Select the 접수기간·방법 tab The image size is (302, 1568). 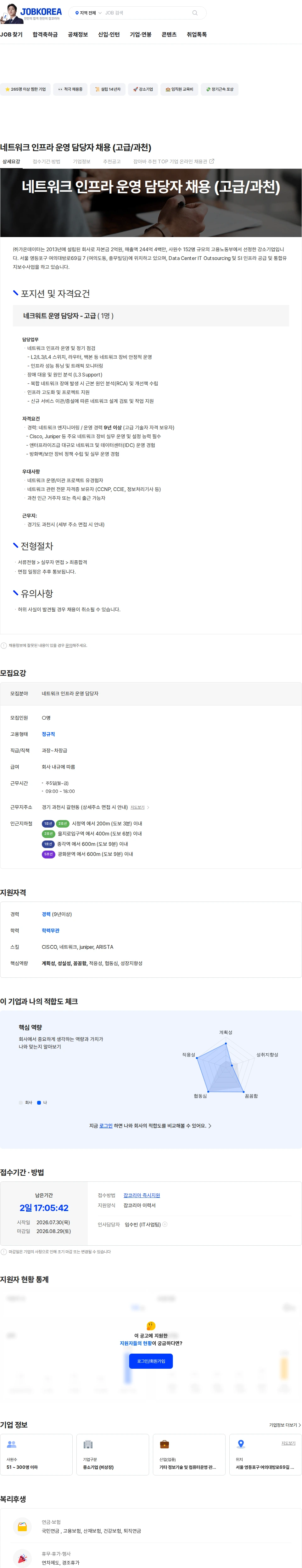click(46, 162)
